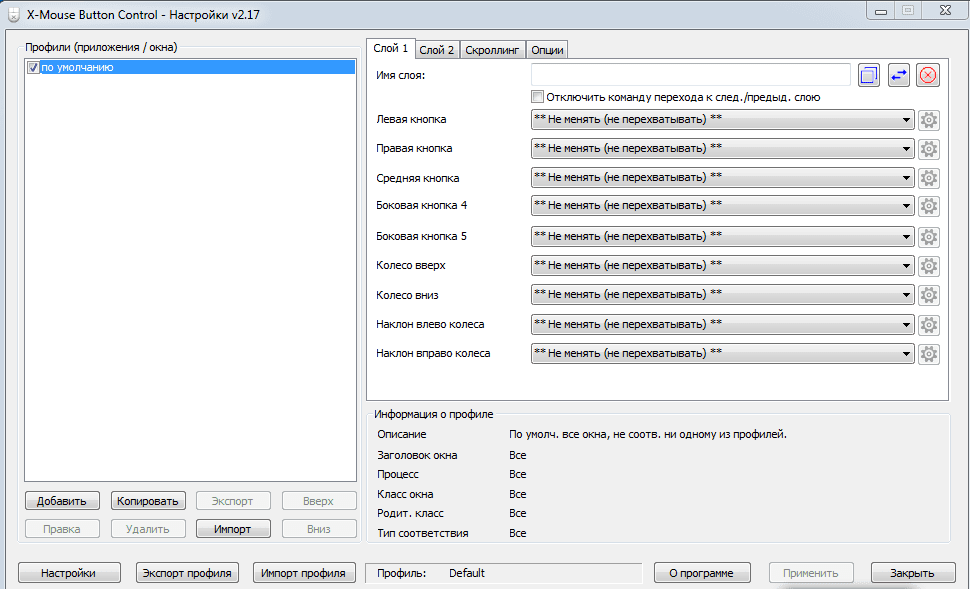Expand the Правая кнопка dropdown
This screenshot has height=589, width=970.
[x=906, y=149]
